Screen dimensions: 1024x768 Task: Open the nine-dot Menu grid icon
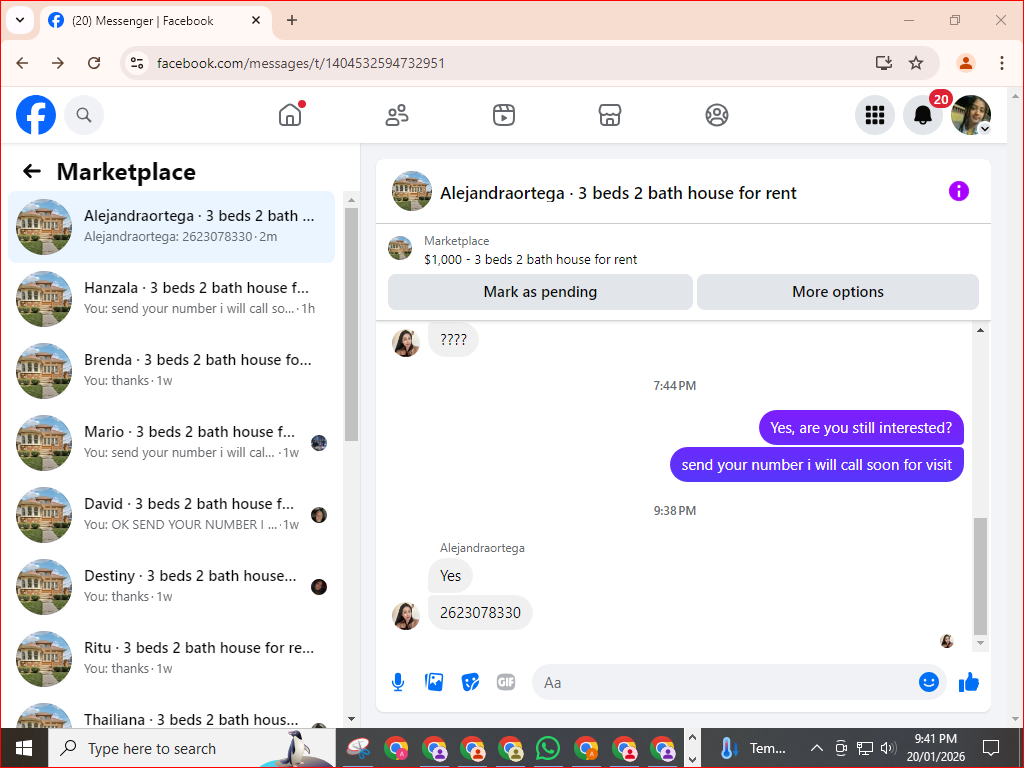pos(874,115)
